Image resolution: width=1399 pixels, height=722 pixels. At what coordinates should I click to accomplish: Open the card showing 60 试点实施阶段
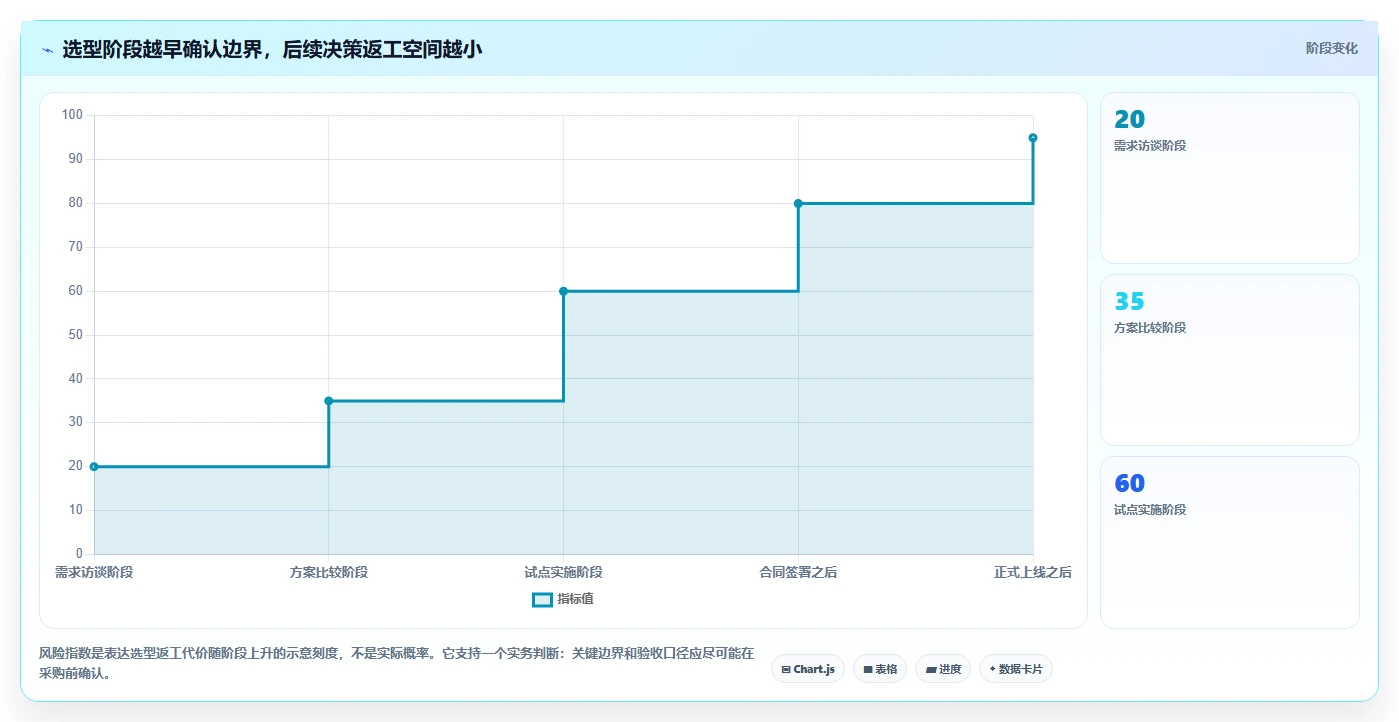(x=1230, y=542)
